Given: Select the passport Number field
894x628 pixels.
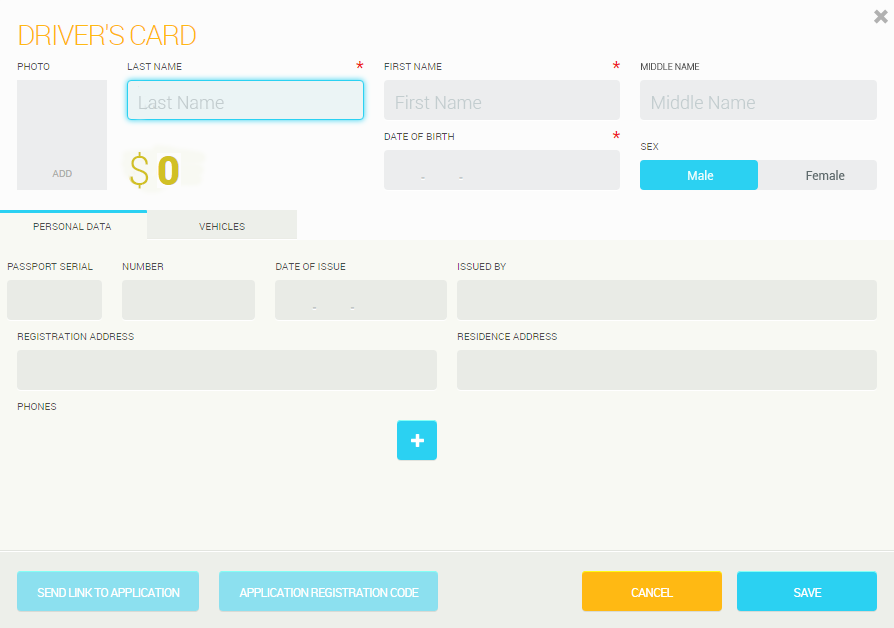Looking at the screenshot, I should (x=188, y=300).
